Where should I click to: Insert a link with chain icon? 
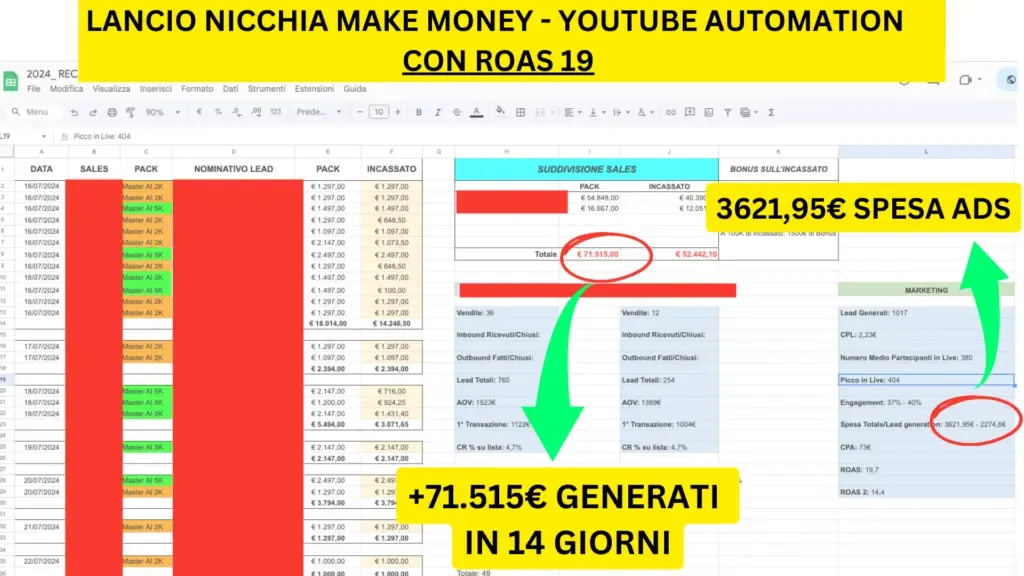[671, 112]
